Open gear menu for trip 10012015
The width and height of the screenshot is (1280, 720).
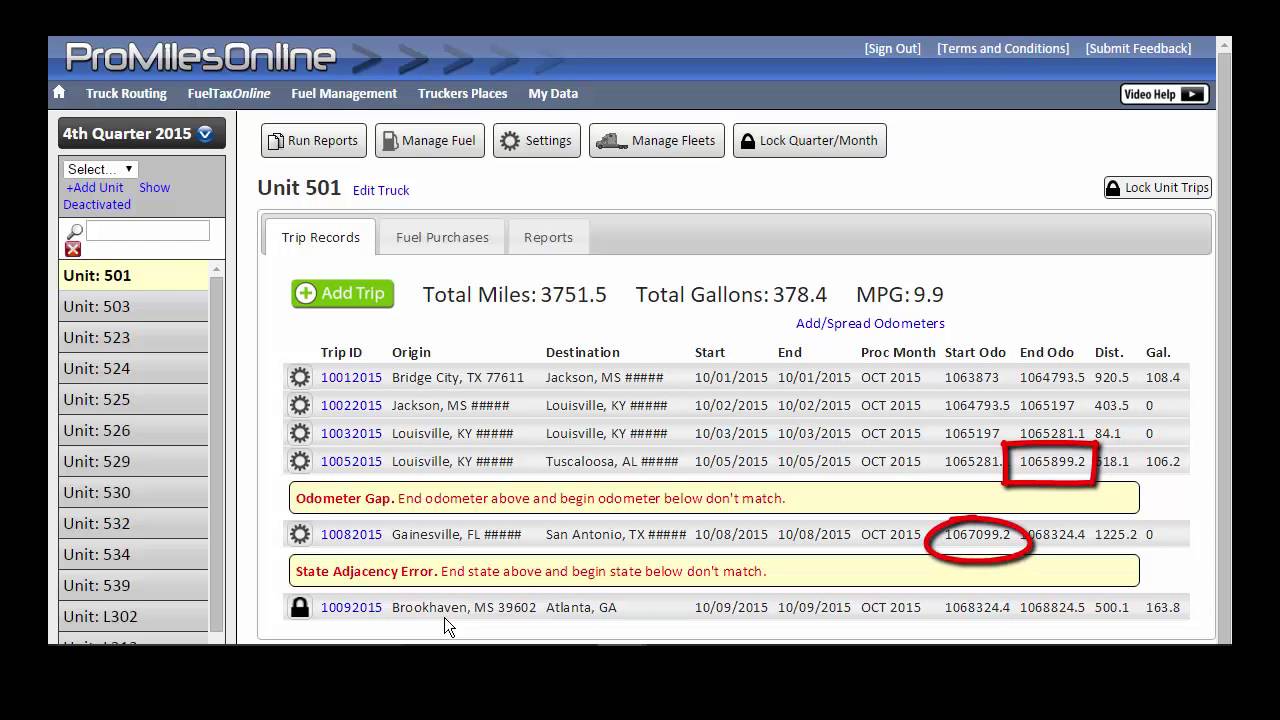click(300, 377)
